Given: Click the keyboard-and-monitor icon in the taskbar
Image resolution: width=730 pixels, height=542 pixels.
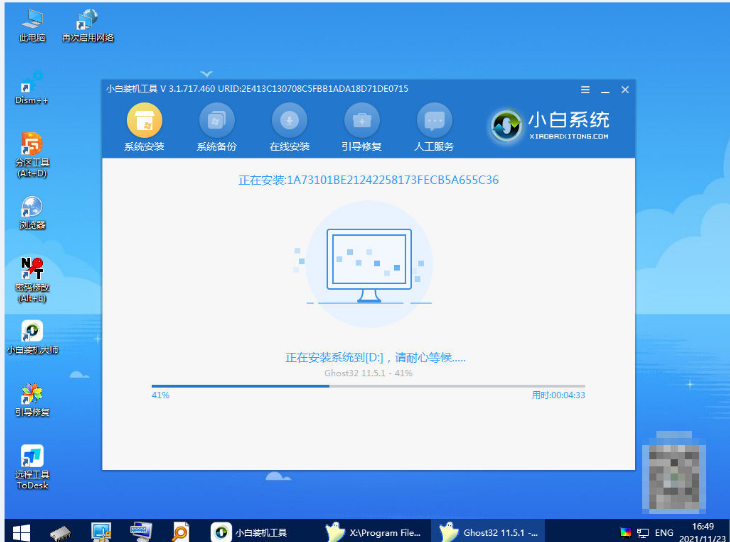Looking at the screenshot, I should 141,532.
